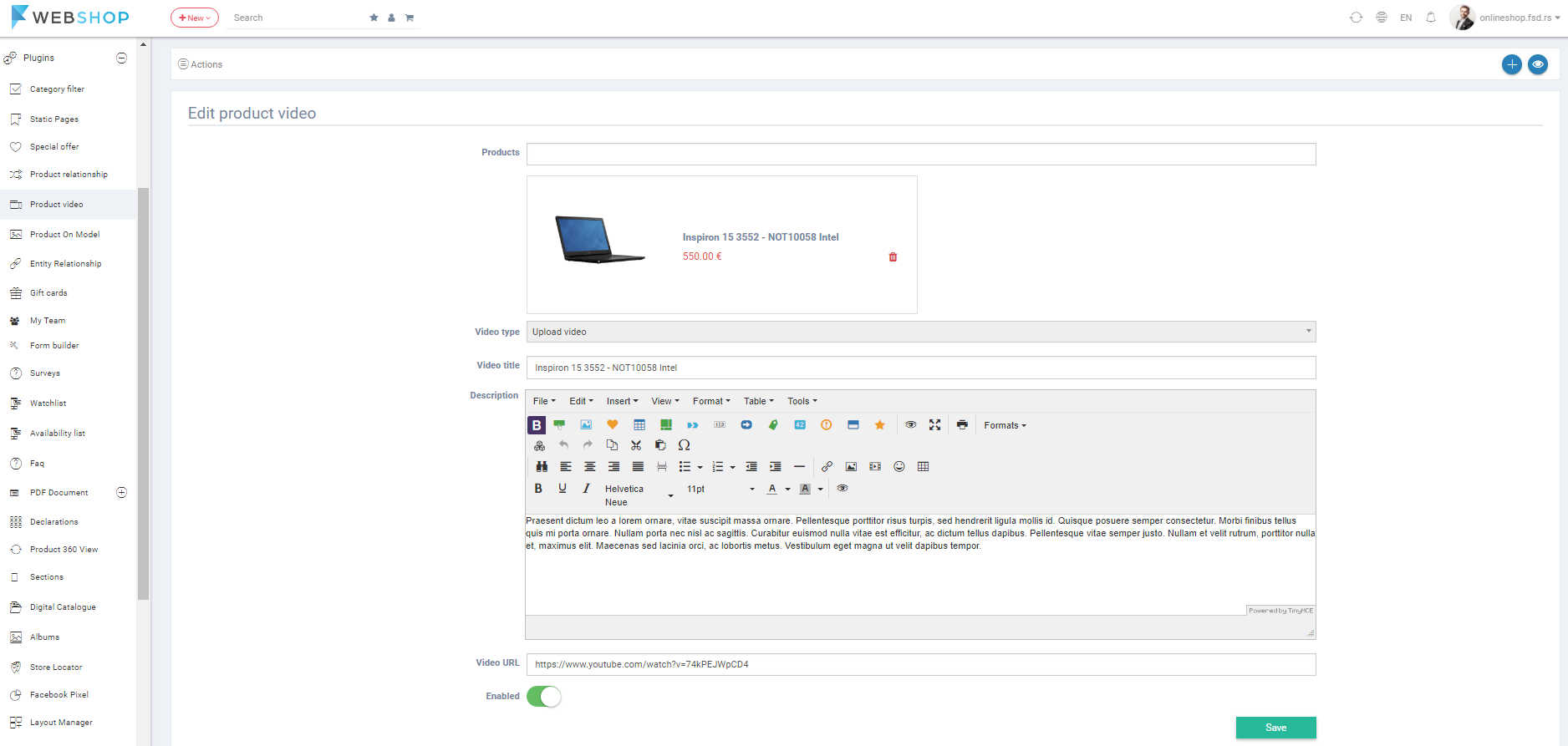1568x746 pixels.
Task: Open find and replace with binoculars icon
Action: click(542, 467)
